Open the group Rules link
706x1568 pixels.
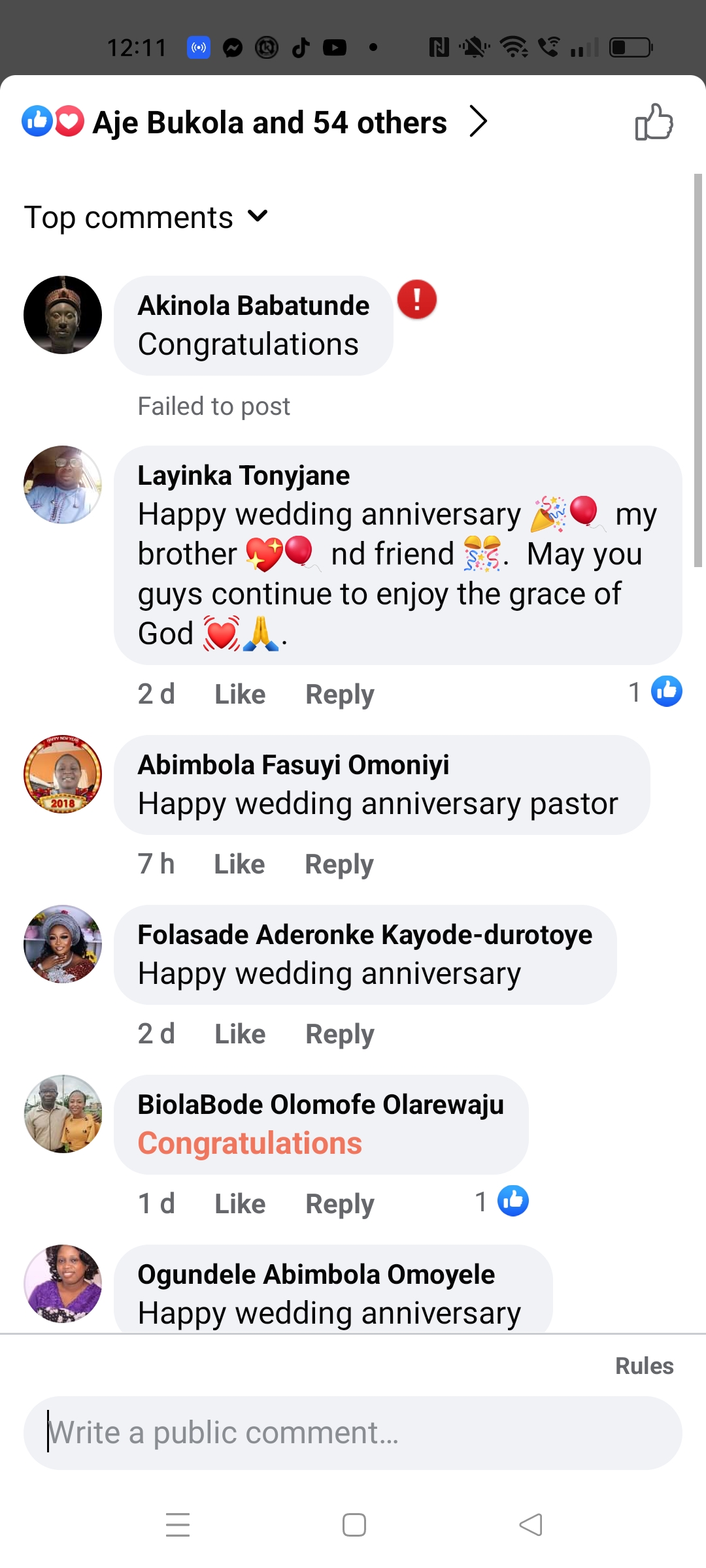[x=644, y=1365]
